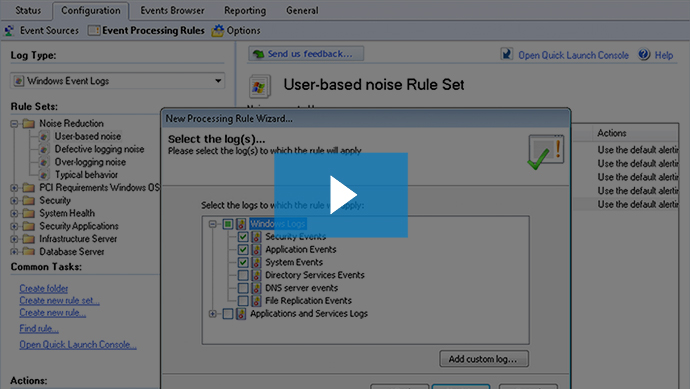
Task: Expand the Infrastructure Server folder
Action: click(x=15, y=239)
